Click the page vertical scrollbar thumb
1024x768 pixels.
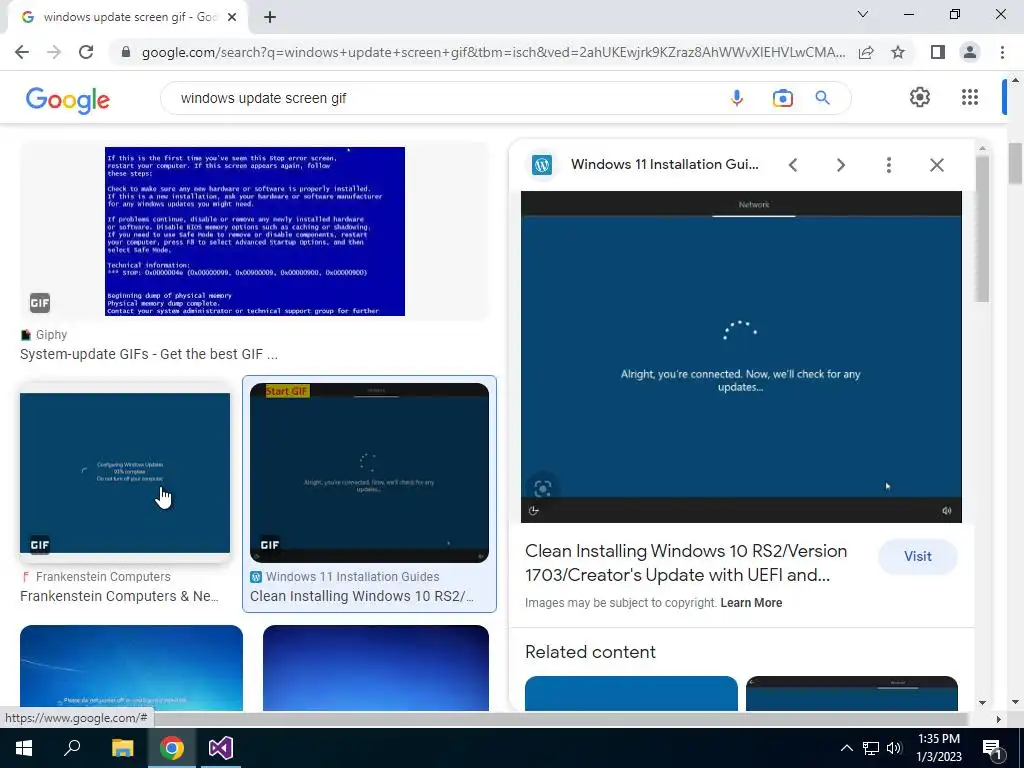pos(1015,163)
